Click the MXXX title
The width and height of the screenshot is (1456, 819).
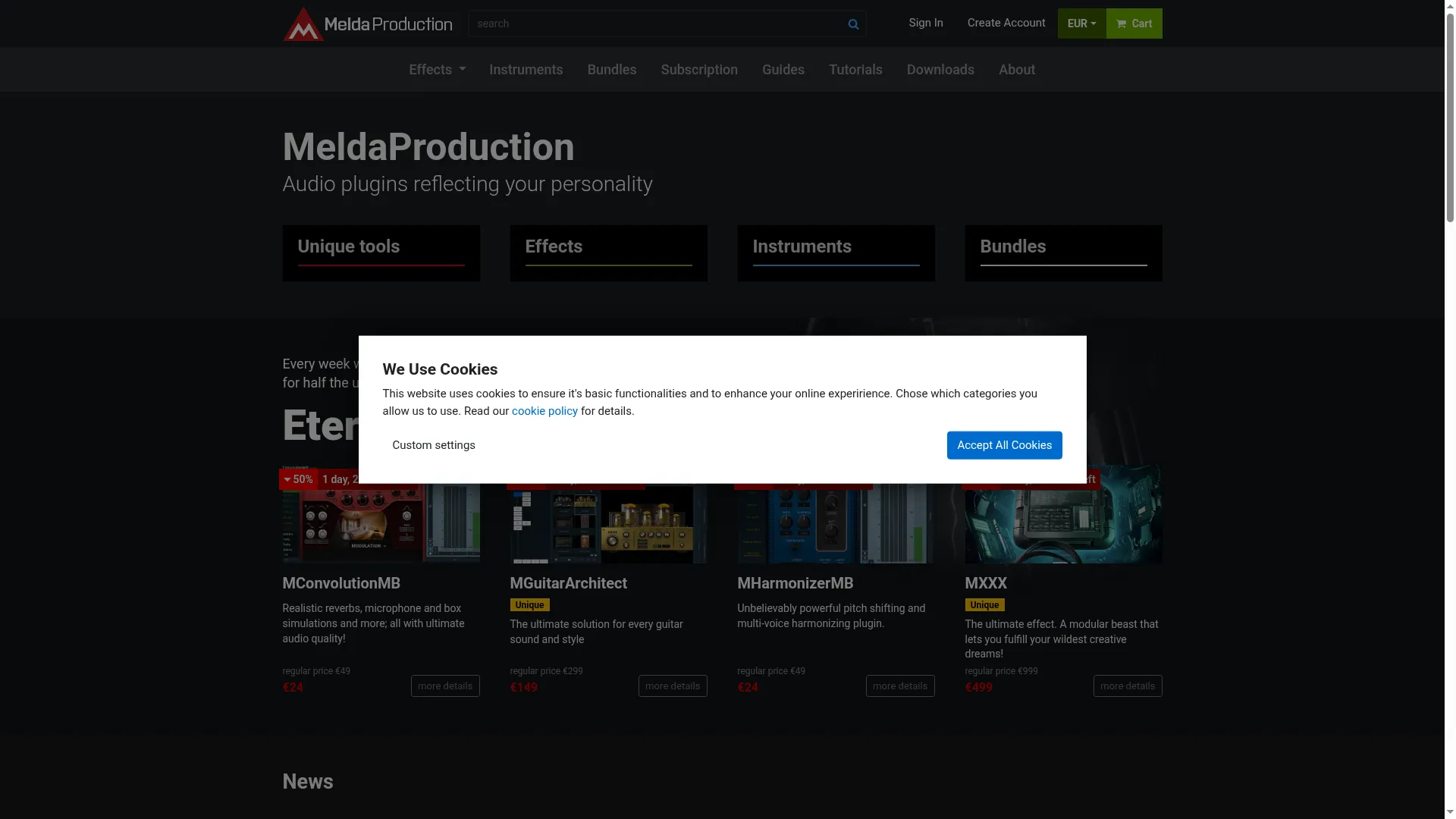coord(985,583)
